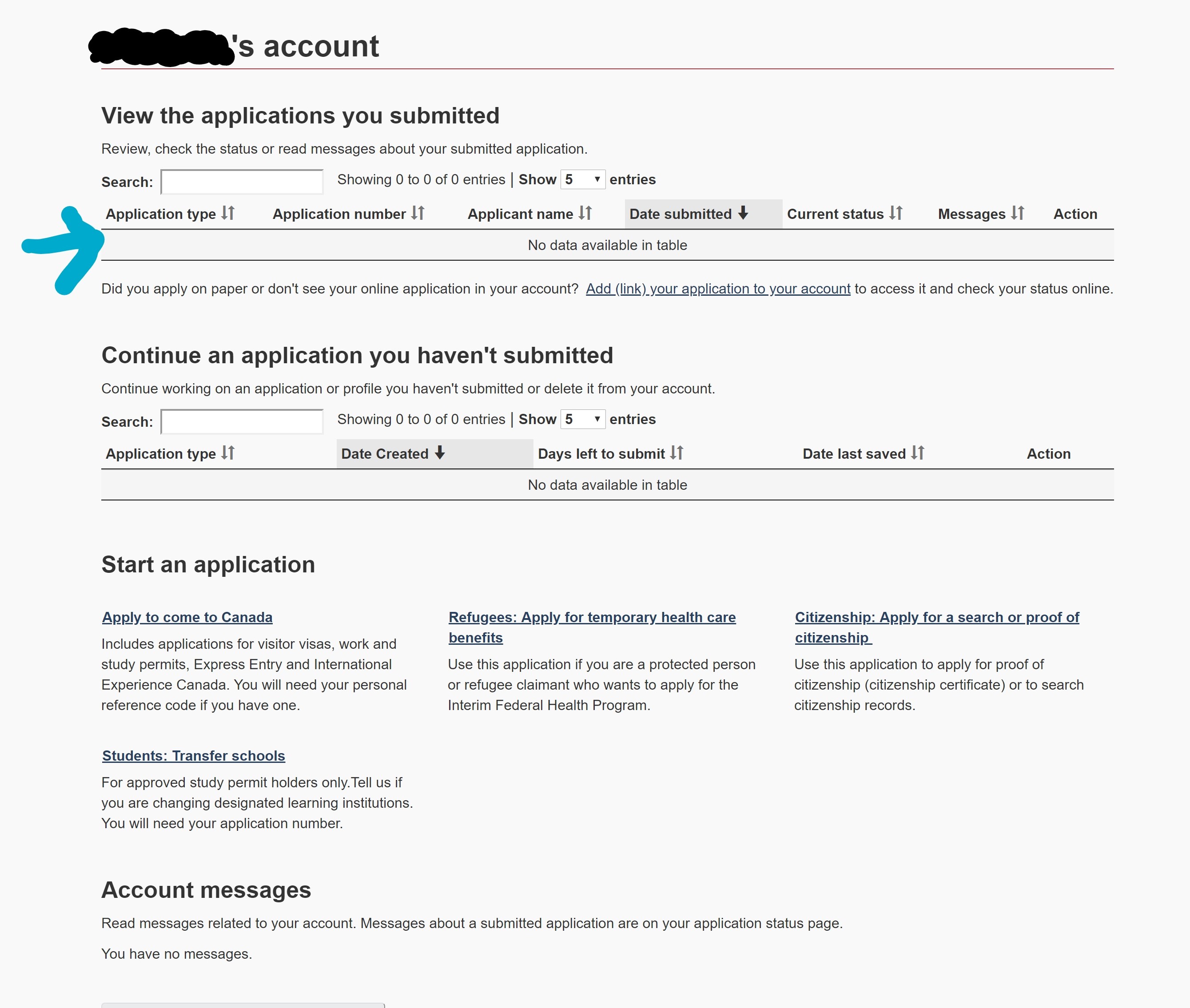This screenshot has height=1008, width=1190.
Task: Sort submitted table by Current status
Action: [844, 214]
